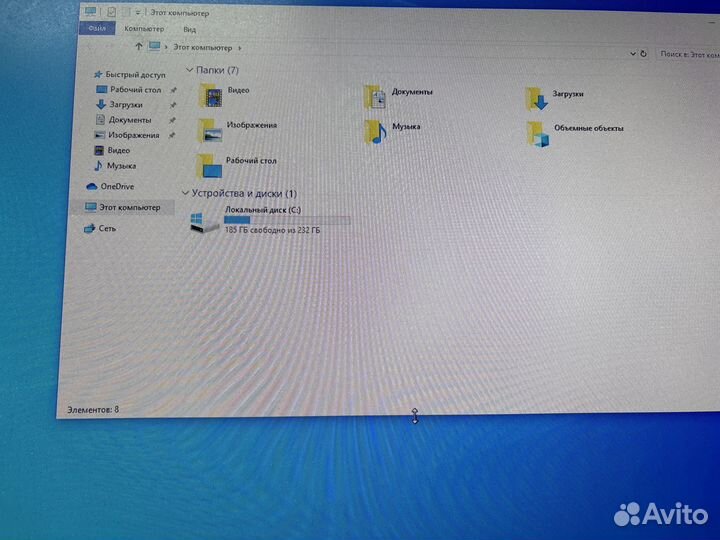Click the 185 ГБ свободно из 232 ГБ text
This screenshot has width=720, height=540.
272,230
